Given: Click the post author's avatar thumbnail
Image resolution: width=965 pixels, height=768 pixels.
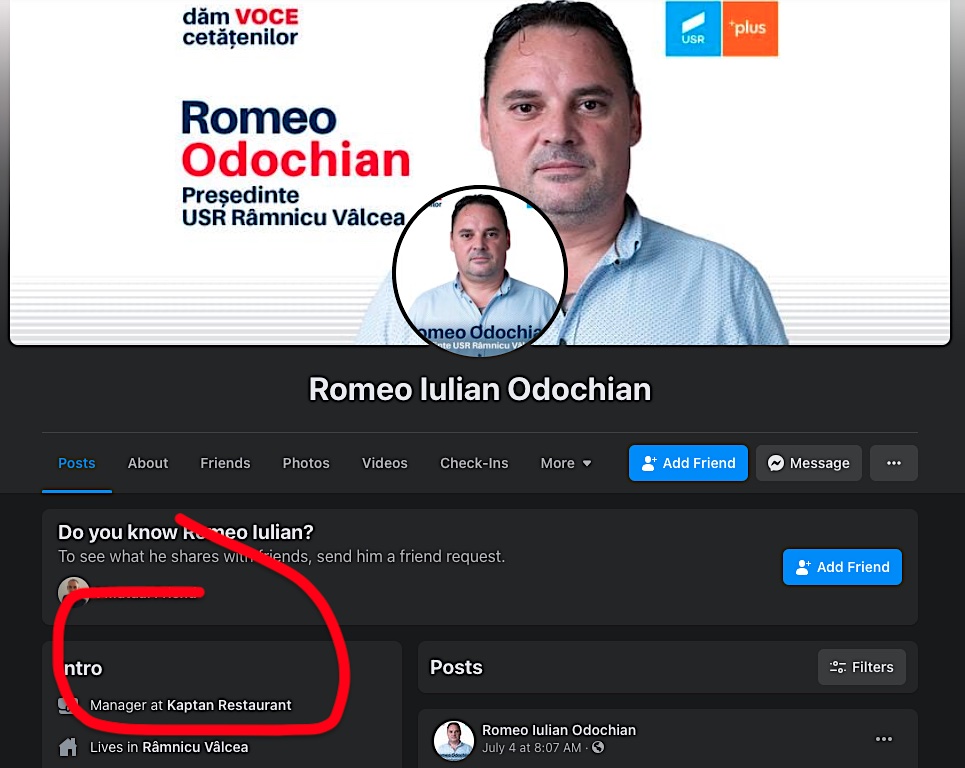Looking at the screenshot, I should tap(454, 740).
